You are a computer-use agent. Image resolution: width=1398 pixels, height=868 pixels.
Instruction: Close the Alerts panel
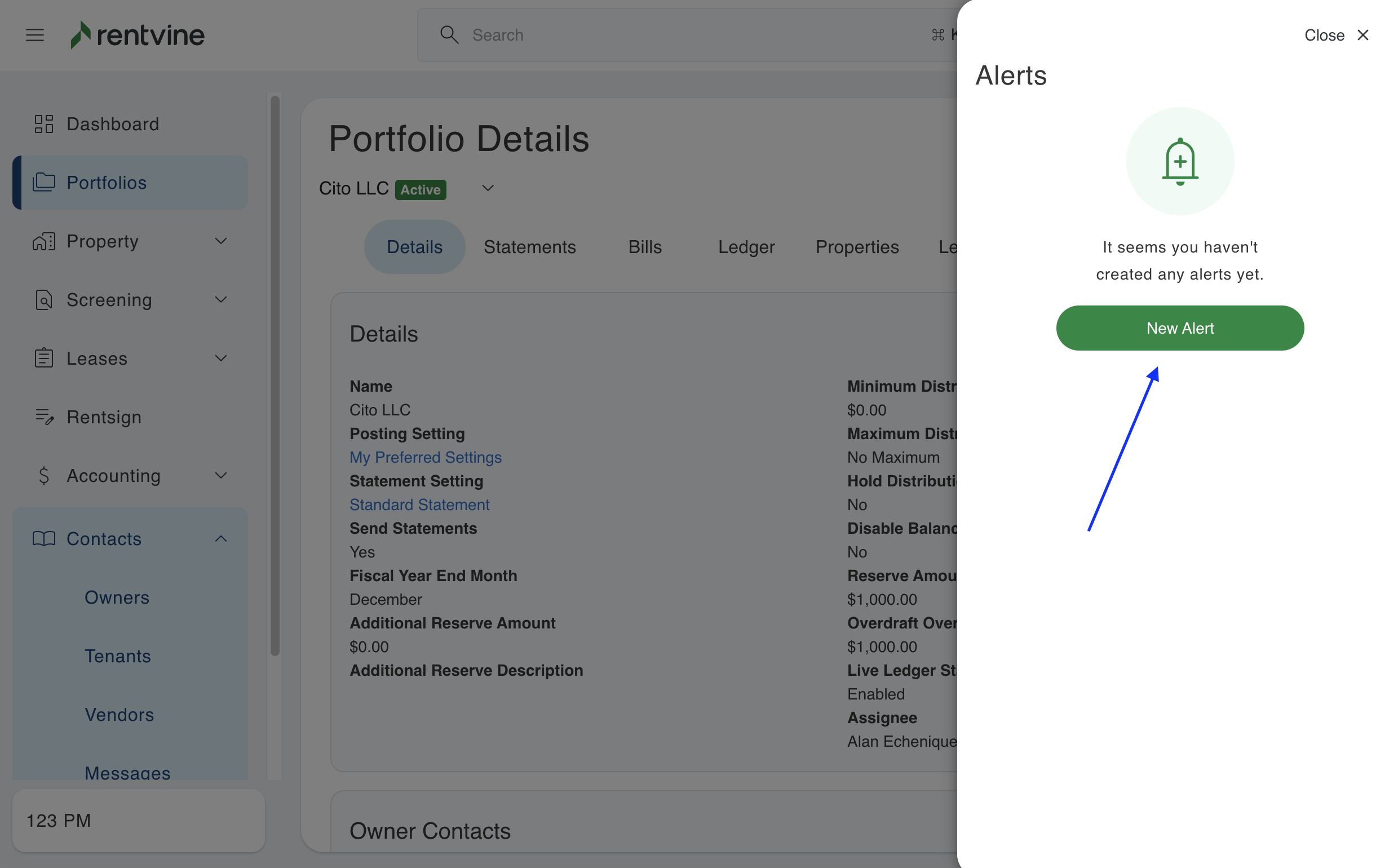pyautogui.click(x=1336, y=35)
